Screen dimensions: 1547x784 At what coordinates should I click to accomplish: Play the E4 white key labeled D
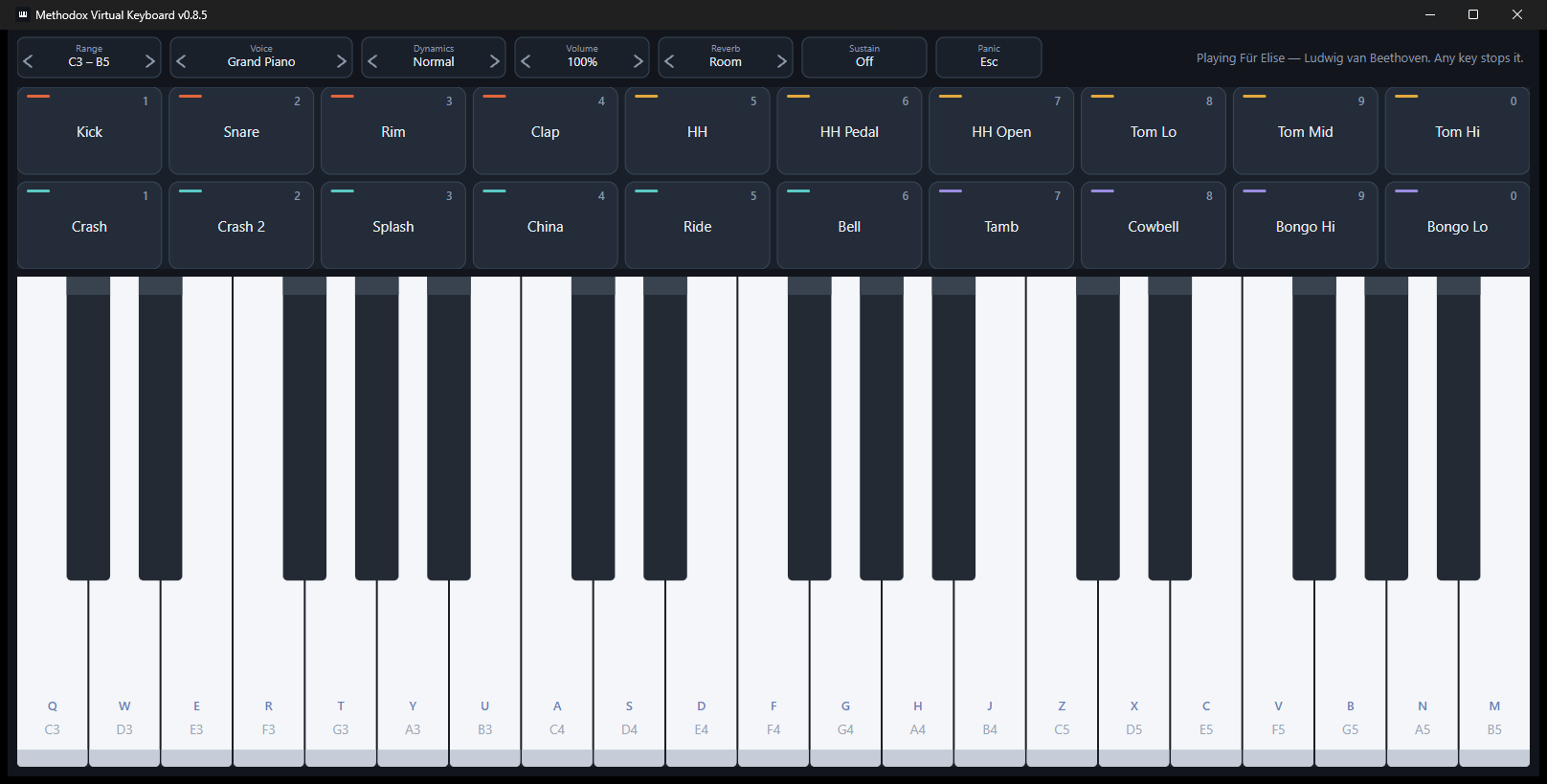point(702,670)
